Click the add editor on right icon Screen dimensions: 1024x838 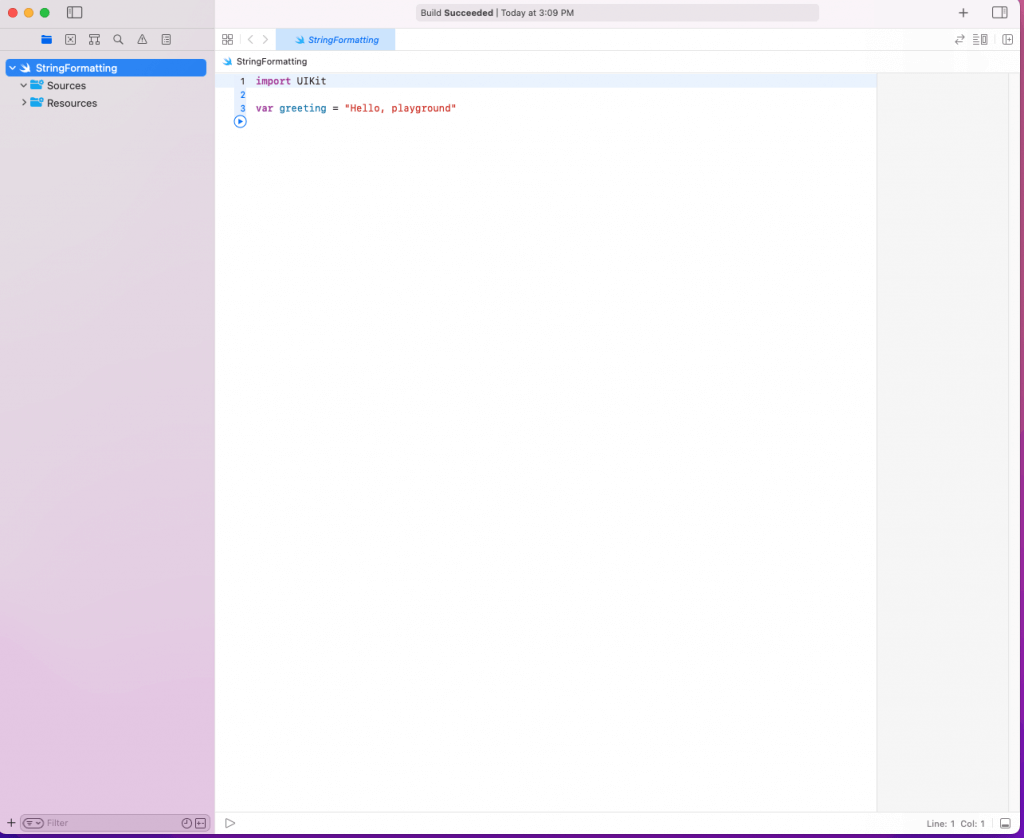pyautogui.click(x=1007, y=40)
